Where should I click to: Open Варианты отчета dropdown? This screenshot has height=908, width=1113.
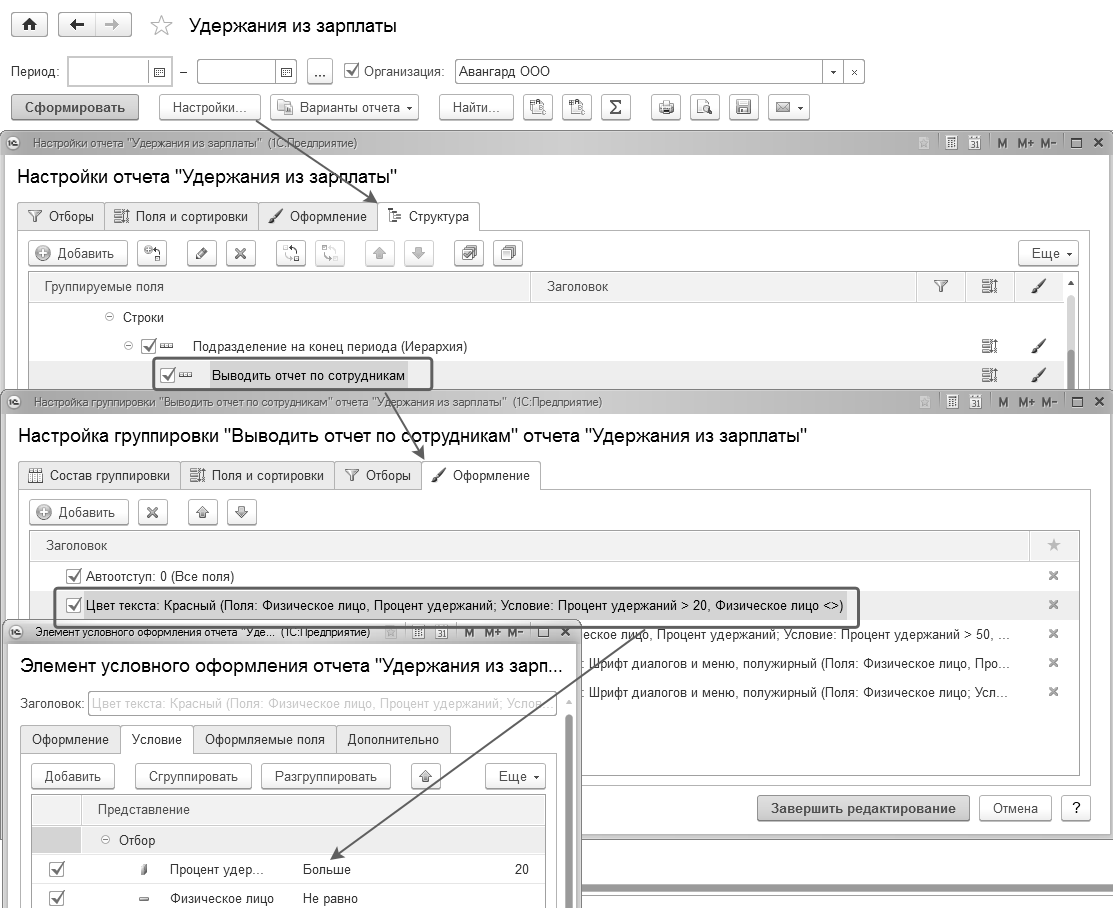344,107
